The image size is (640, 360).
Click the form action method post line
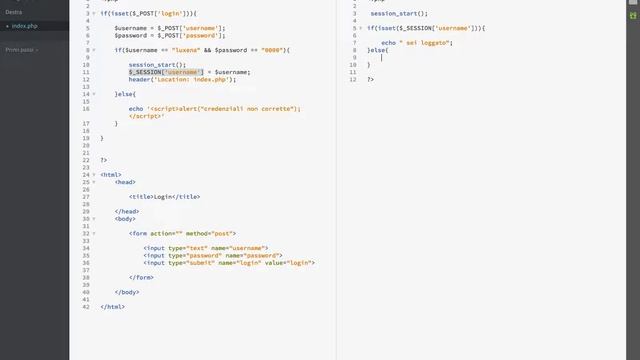point(182,233)
